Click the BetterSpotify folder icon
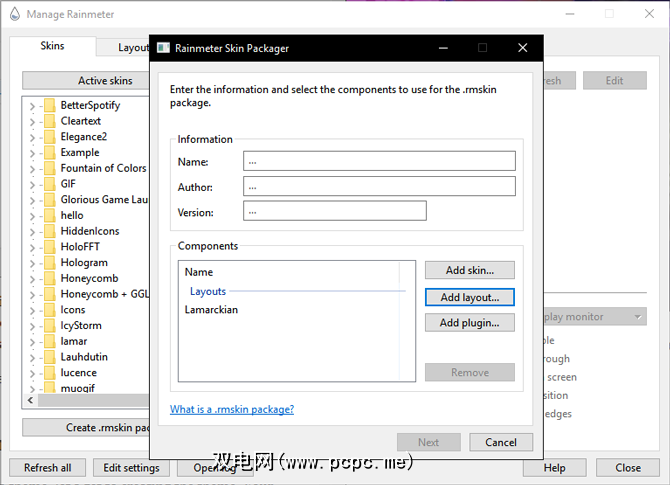The image size is (670, 485). (x=50, y=105)
